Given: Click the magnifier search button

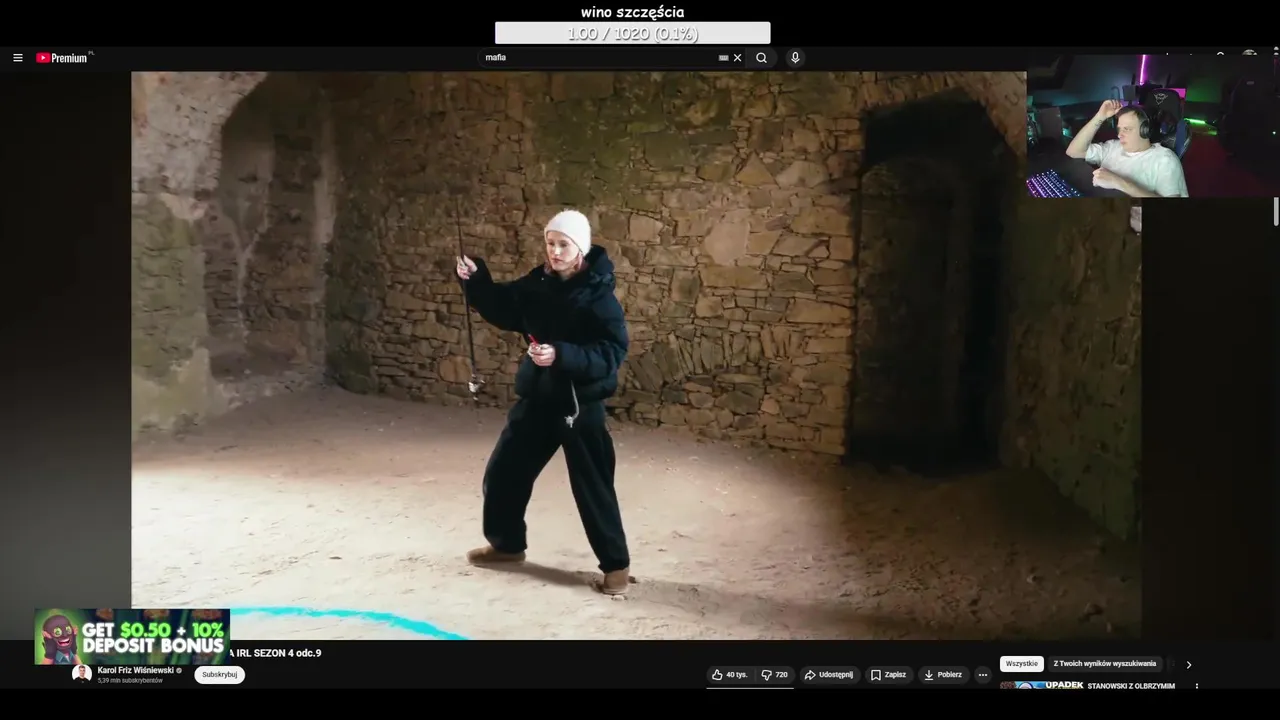Looking at the screenshot, I should pos(761,58).
